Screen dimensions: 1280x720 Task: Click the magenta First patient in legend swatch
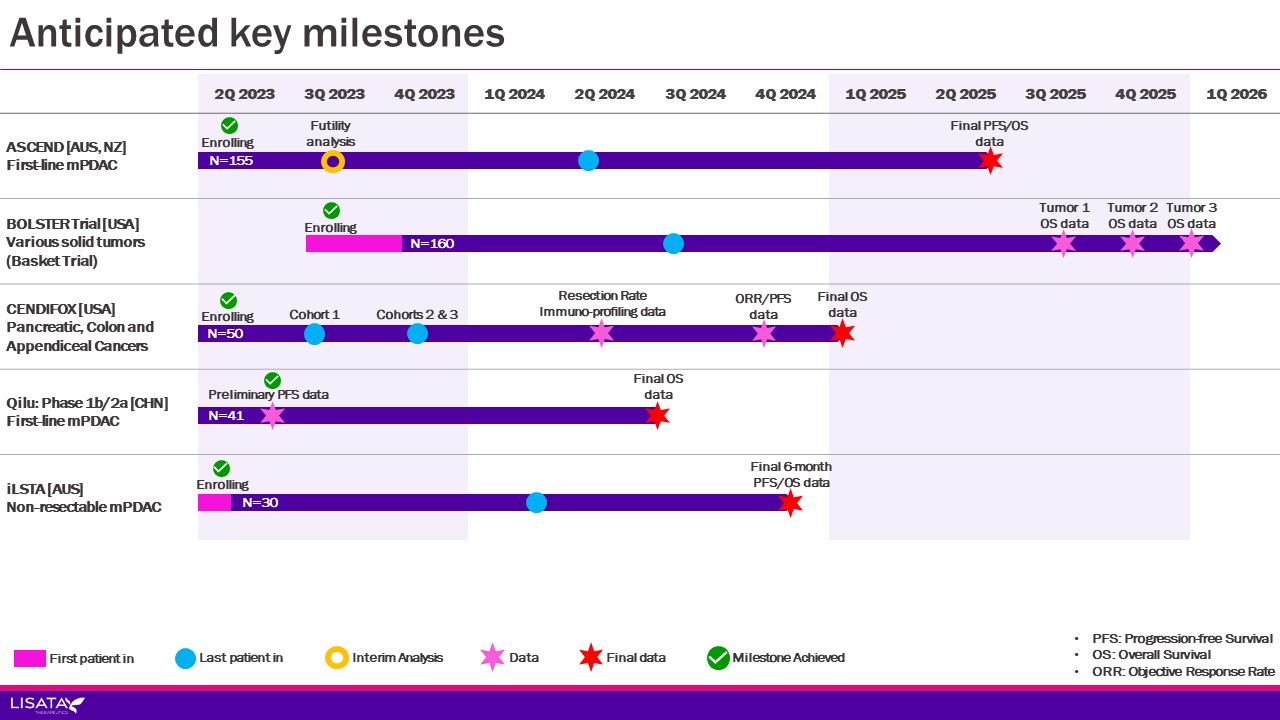pyautogui.click(x=29, y=658)
